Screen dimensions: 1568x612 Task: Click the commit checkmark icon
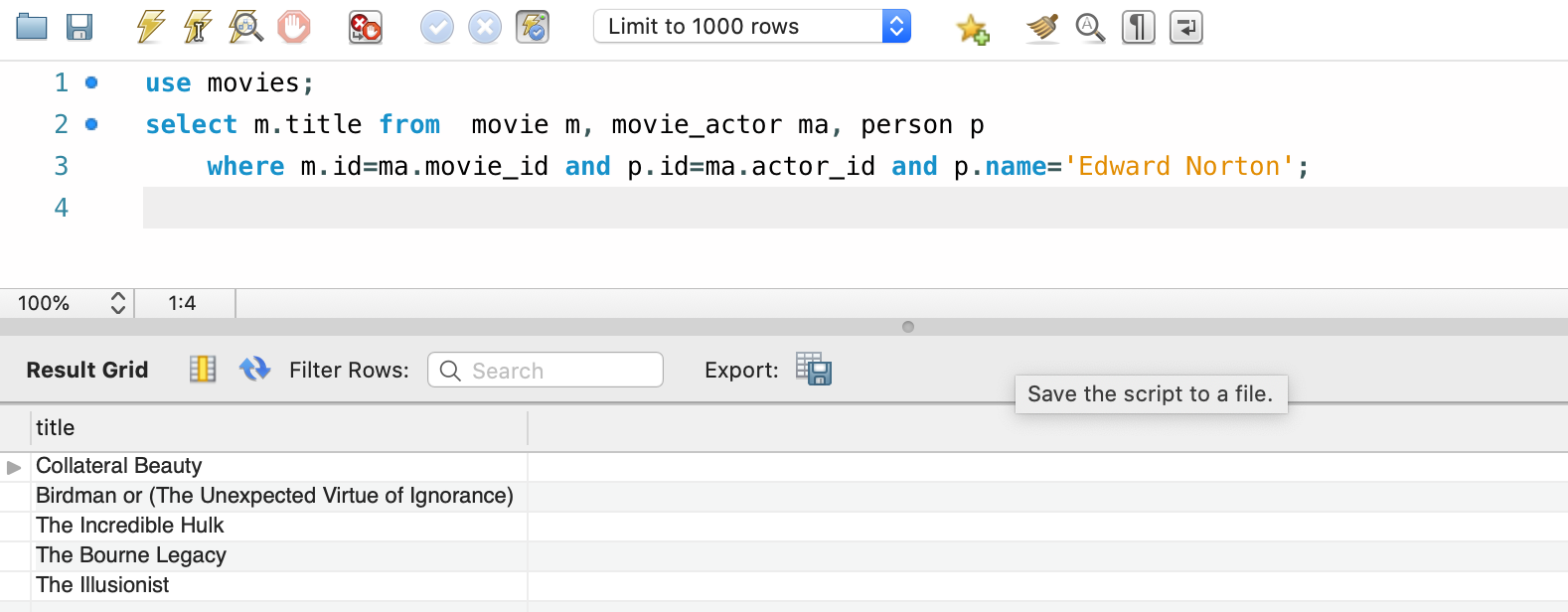pos(437,27)
